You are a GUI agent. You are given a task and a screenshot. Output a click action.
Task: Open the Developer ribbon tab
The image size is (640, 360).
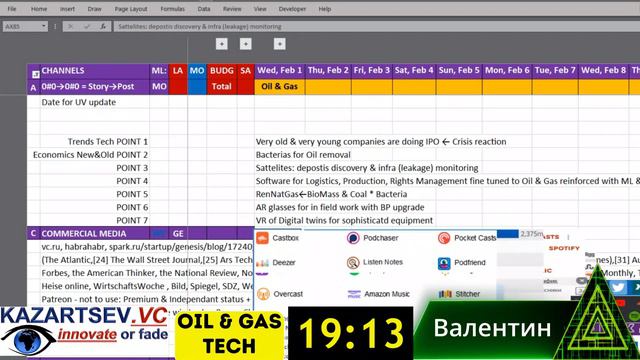click(x=292, y=9)
